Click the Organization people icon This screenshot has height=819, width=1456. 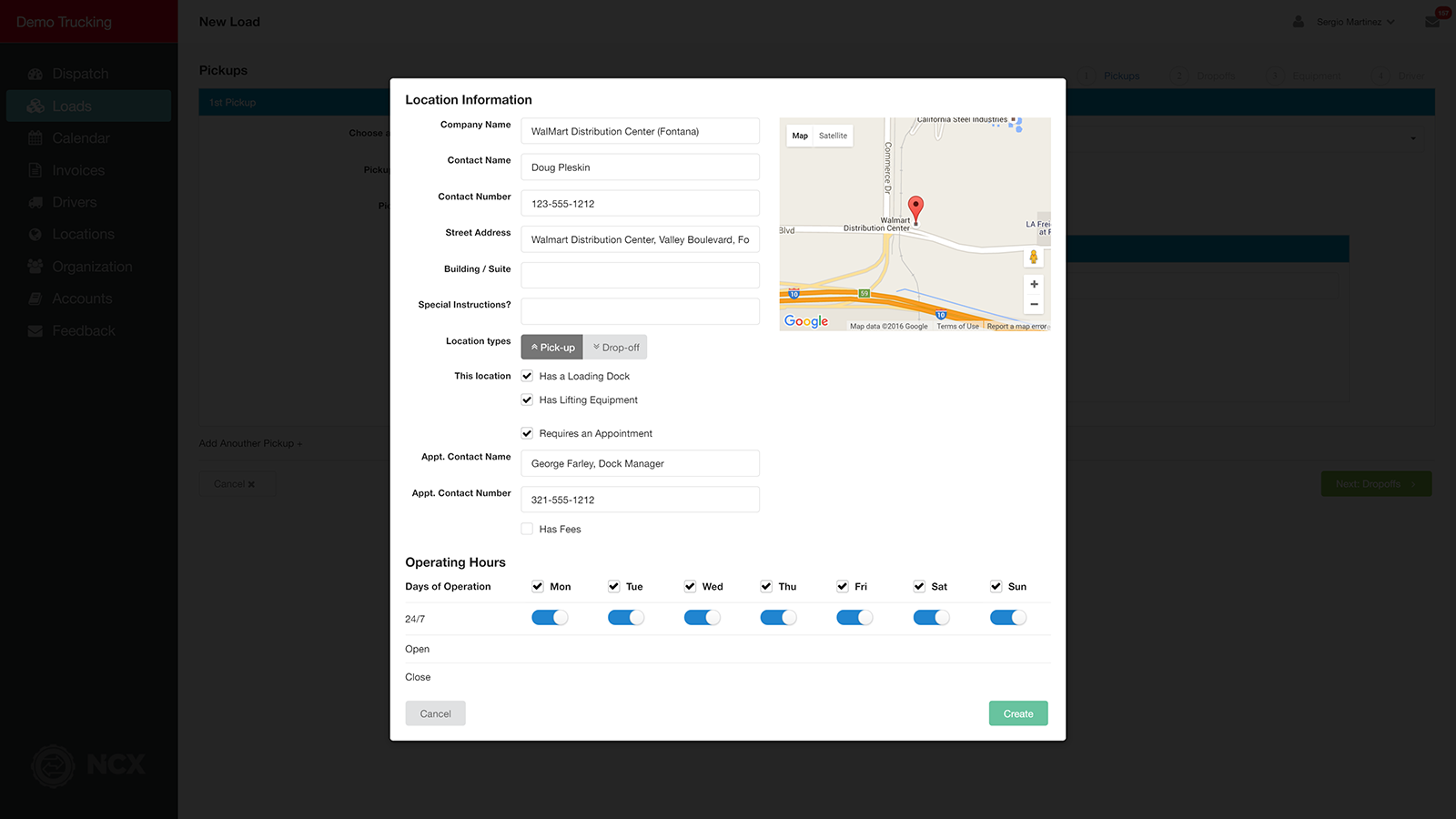coord(35,267)
